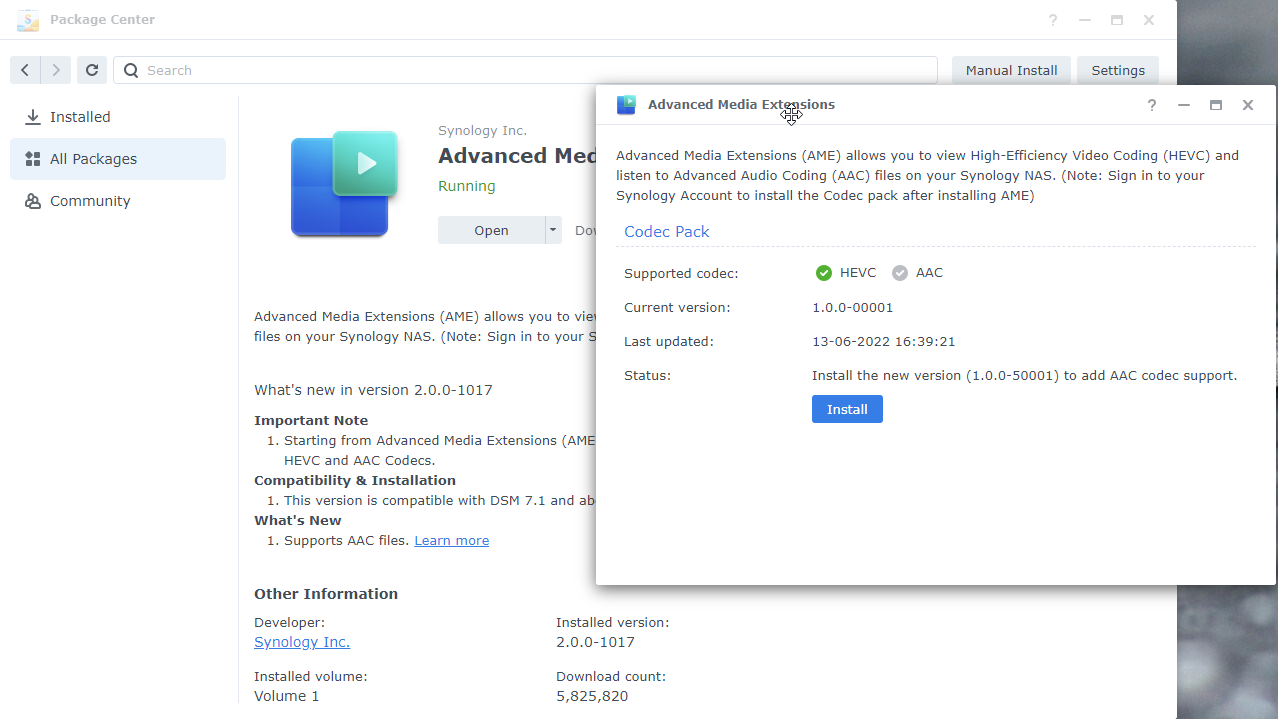Refresh the package list
The image size is (1278, 719).
point(91,69)
